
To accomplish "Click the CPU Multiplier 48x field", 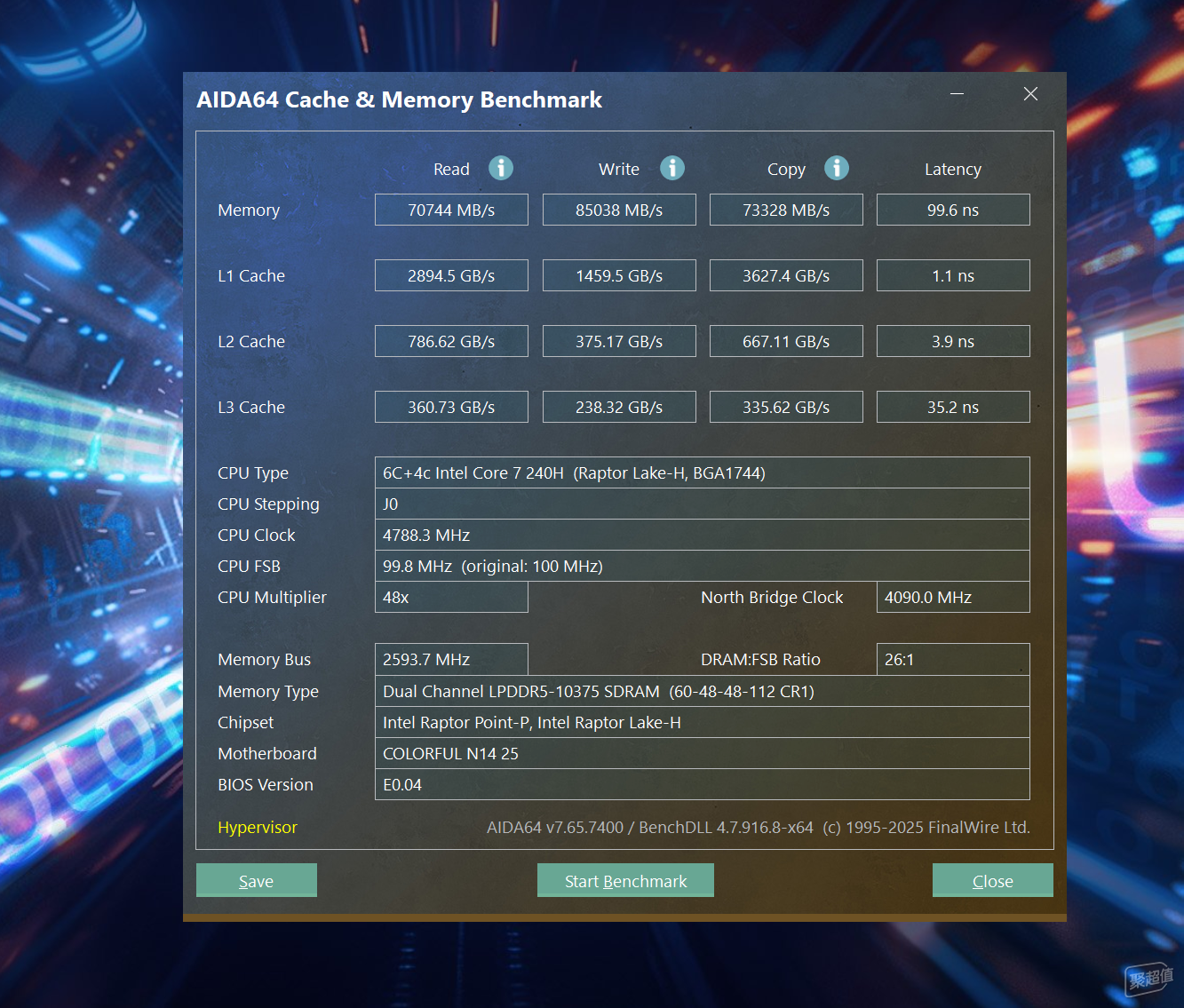I will tap(451, 597).
